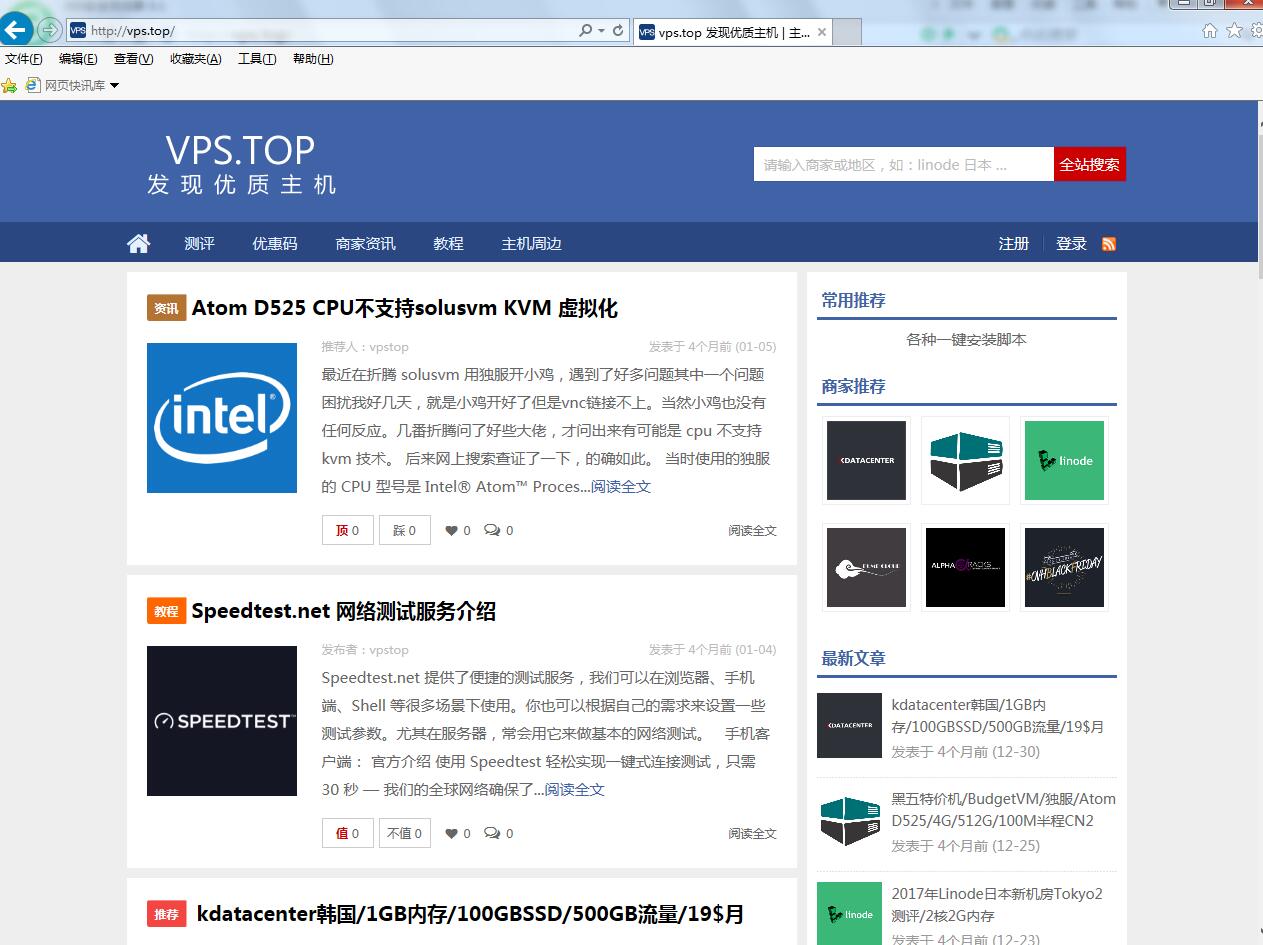Open browser home page icon

(1209, 31)
